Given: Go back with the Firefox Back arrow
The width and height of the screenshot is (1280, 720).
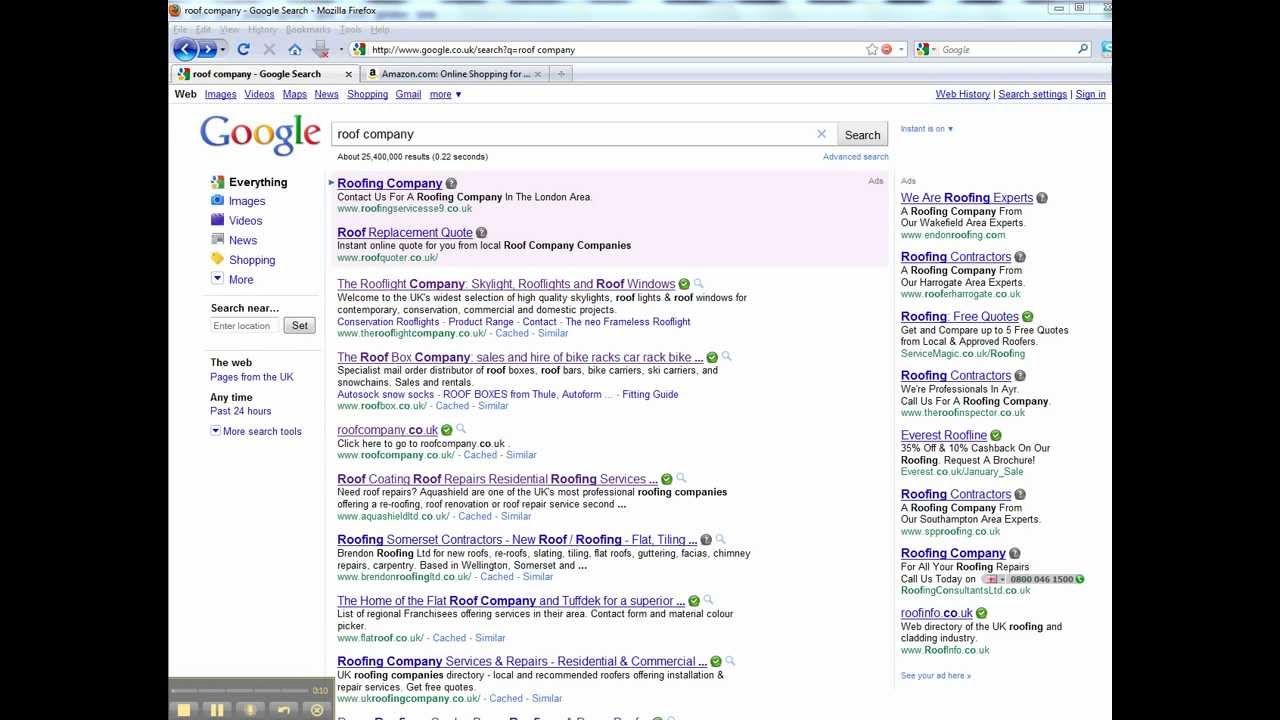Looking at the screenshot, I should click(185, 49).
